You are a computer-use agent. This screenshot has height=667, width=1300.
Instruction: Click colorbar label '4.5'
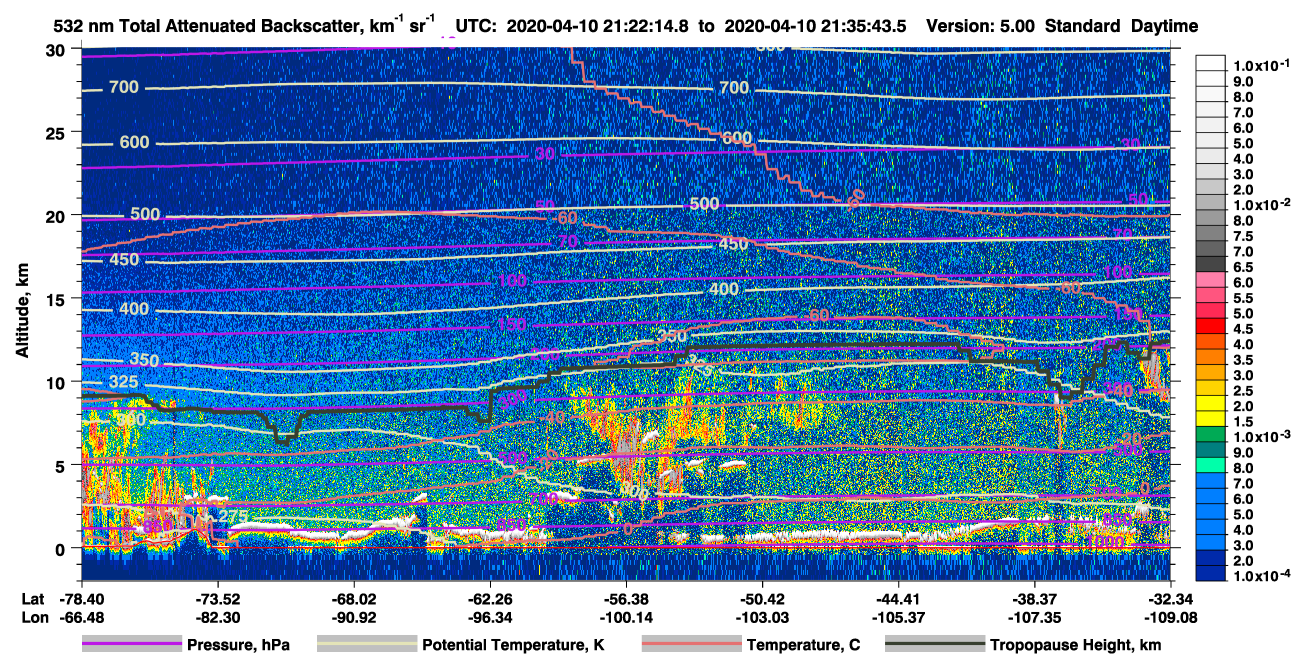coord(1243,329)
